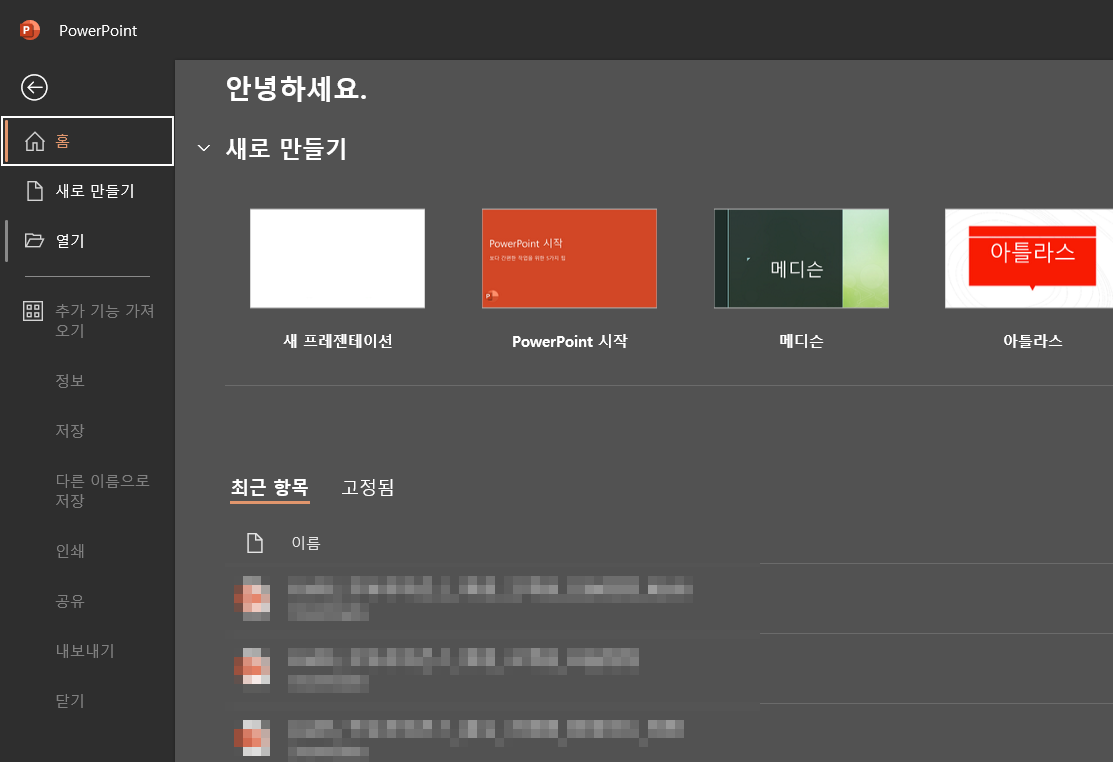Pick the 아틀라스 template thumbnail
This screenshot has width=1113, height=762.
point(1029,258)
